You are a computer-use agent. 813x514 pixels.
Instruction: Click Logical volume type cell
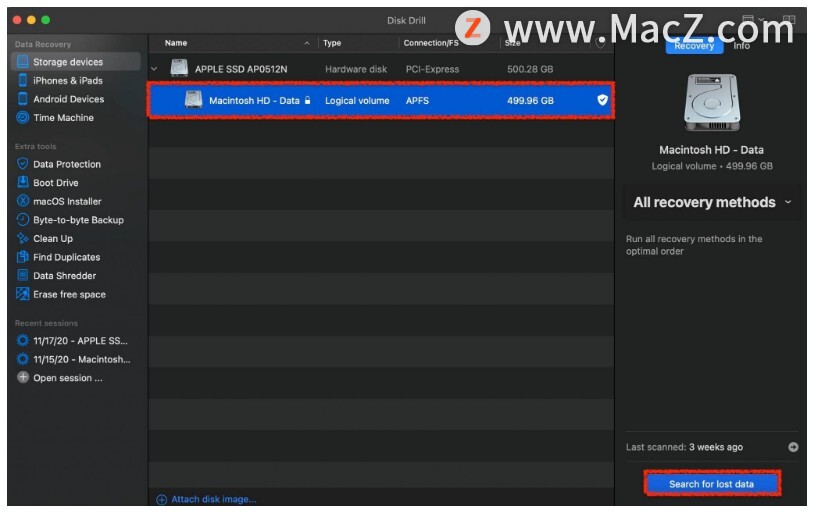(x=357, y=101)
